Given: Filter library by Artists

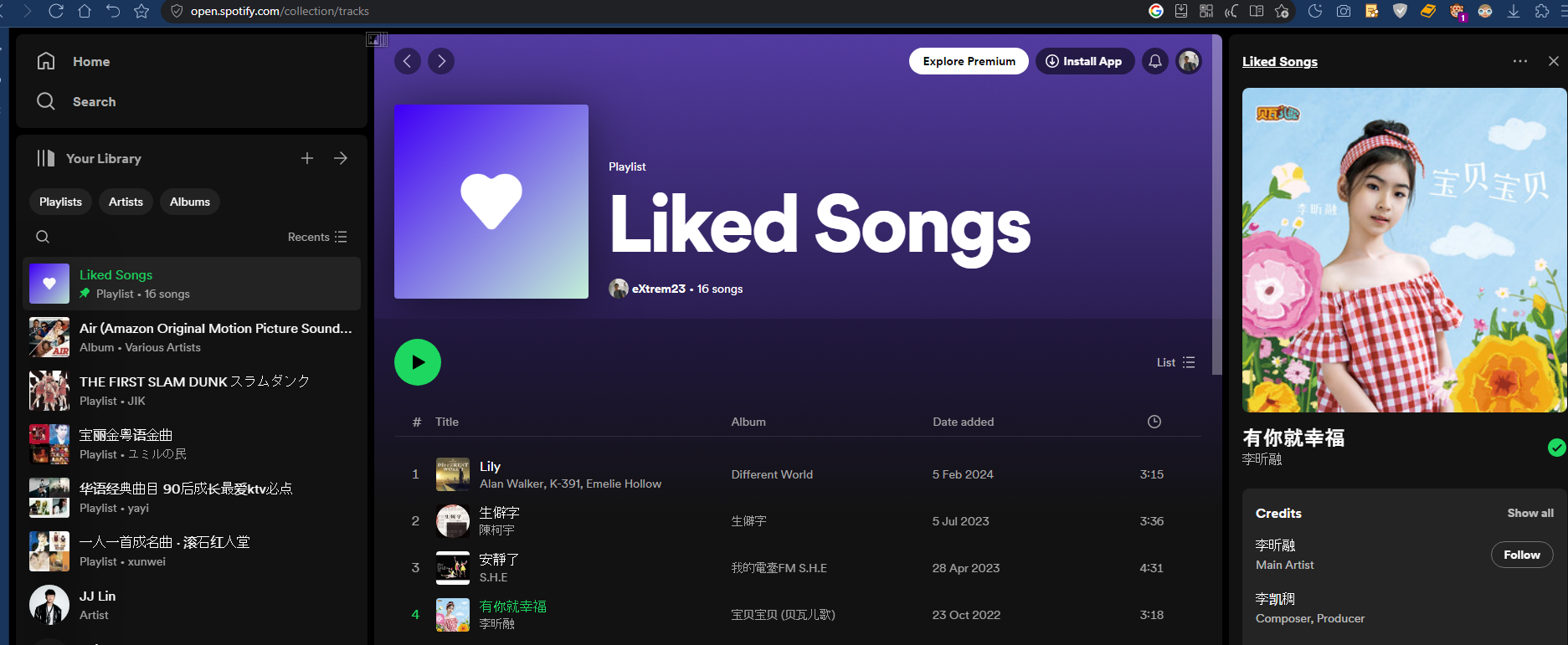Looking at the screenshot, I should pyautogui.click(x=126, y=202).
